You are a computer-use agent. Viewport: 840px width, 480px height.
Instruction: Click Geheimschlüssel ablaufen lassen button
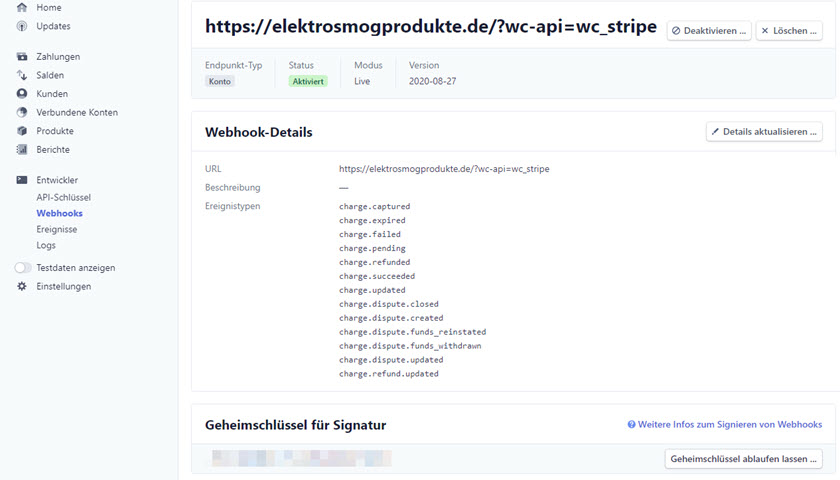point(744,459)
